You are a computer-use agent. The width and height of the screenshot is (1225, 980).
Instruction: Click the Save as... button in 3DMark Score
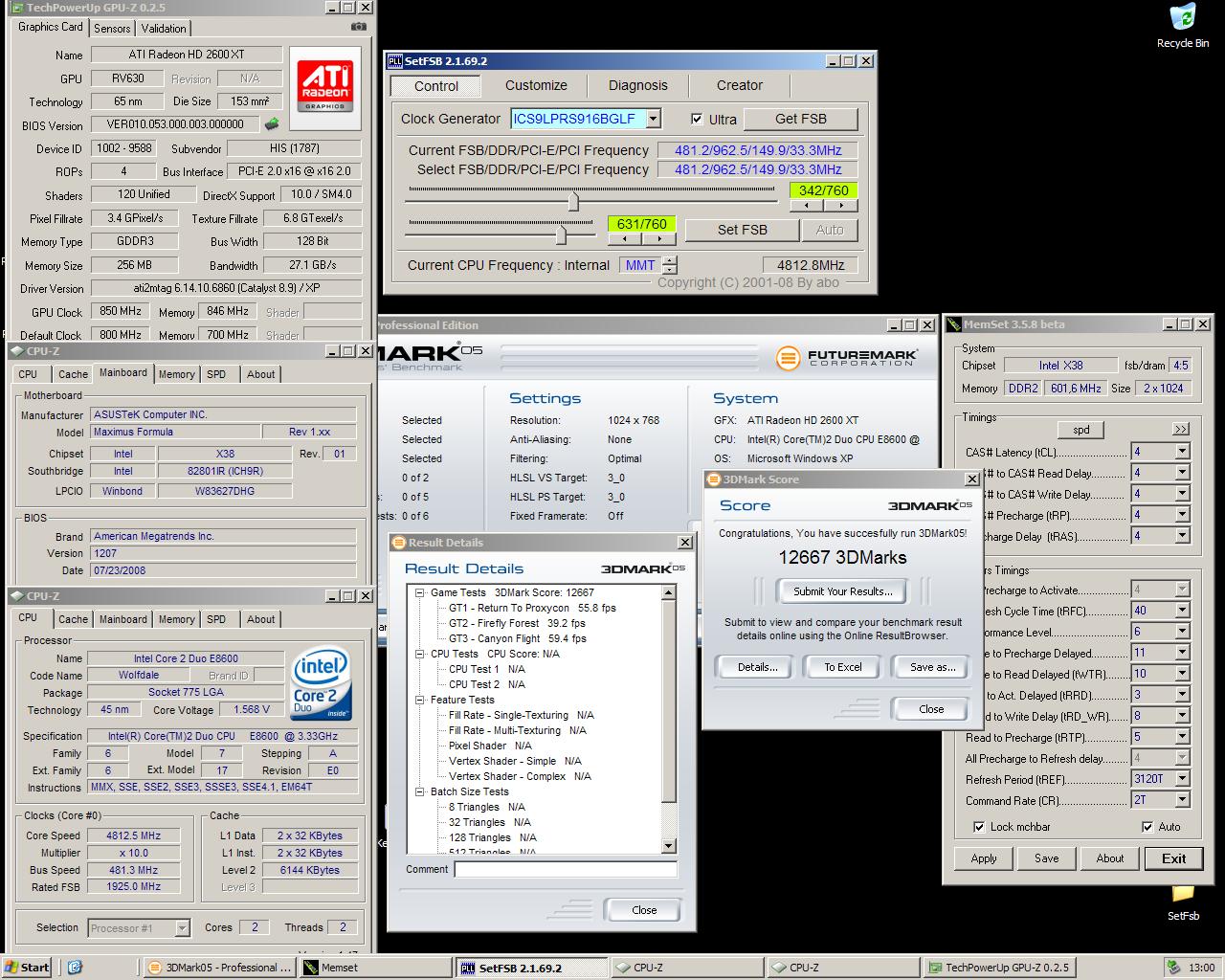pos(932,667)
